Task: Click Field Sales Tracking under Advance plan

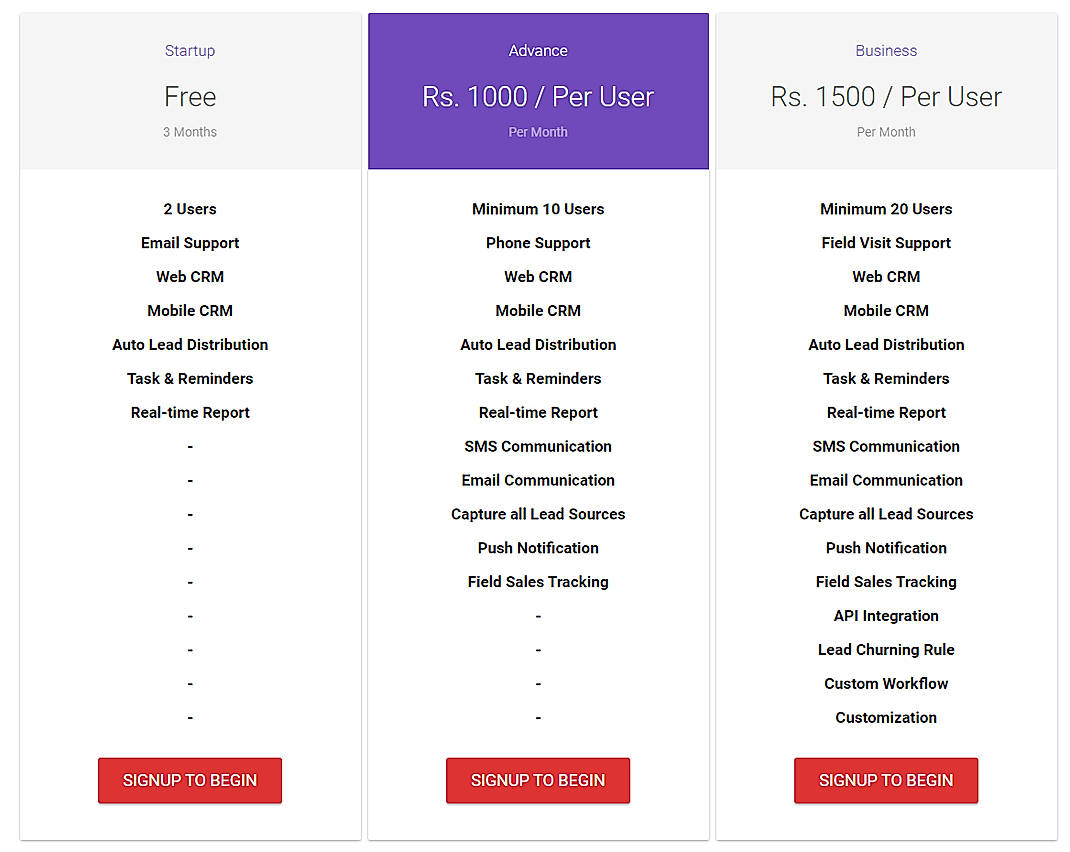Action: 538,581
